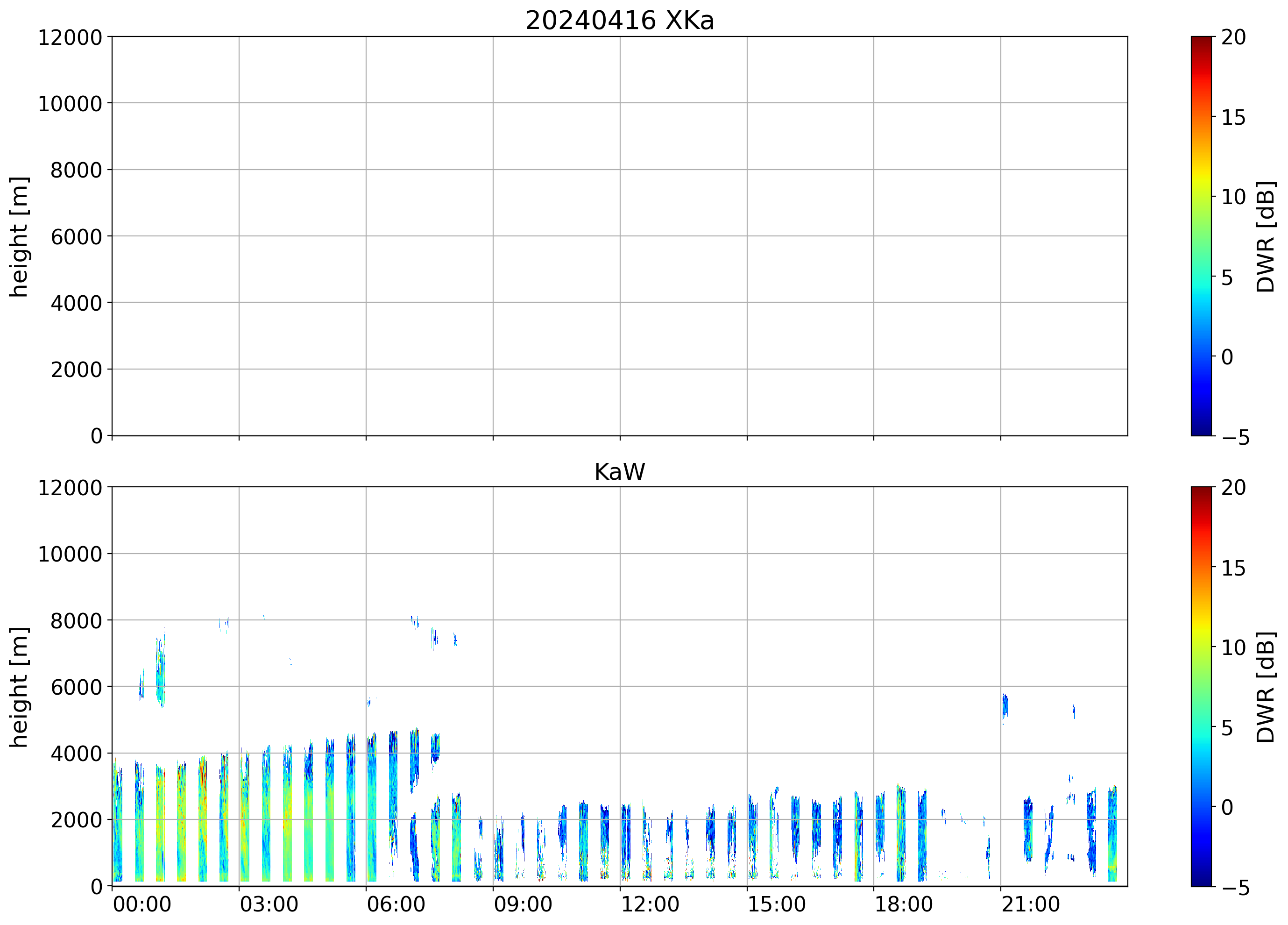Click the '00:00' time axis label

(142, 904)
